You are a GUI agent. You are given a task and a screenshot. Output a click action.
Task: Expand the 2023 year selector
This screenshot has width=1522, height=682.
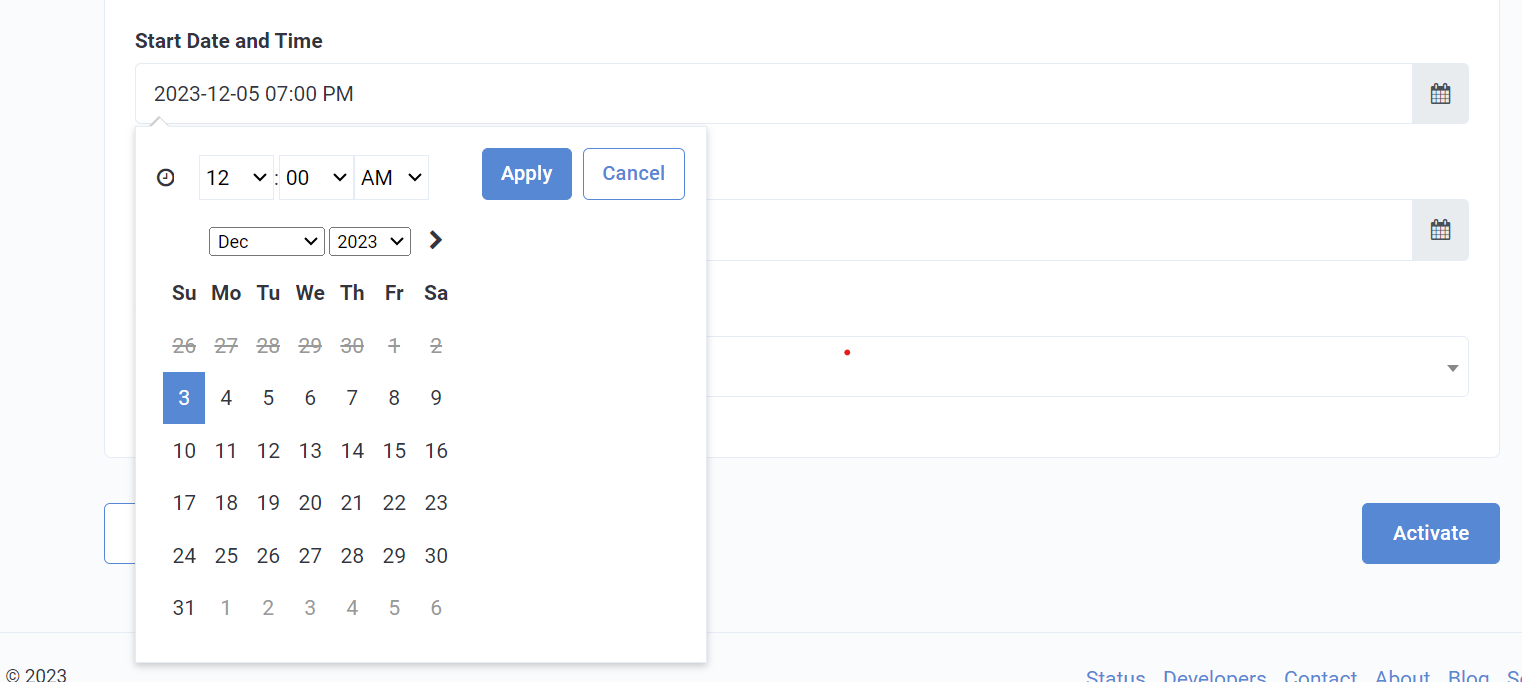(x=370, y=242)
